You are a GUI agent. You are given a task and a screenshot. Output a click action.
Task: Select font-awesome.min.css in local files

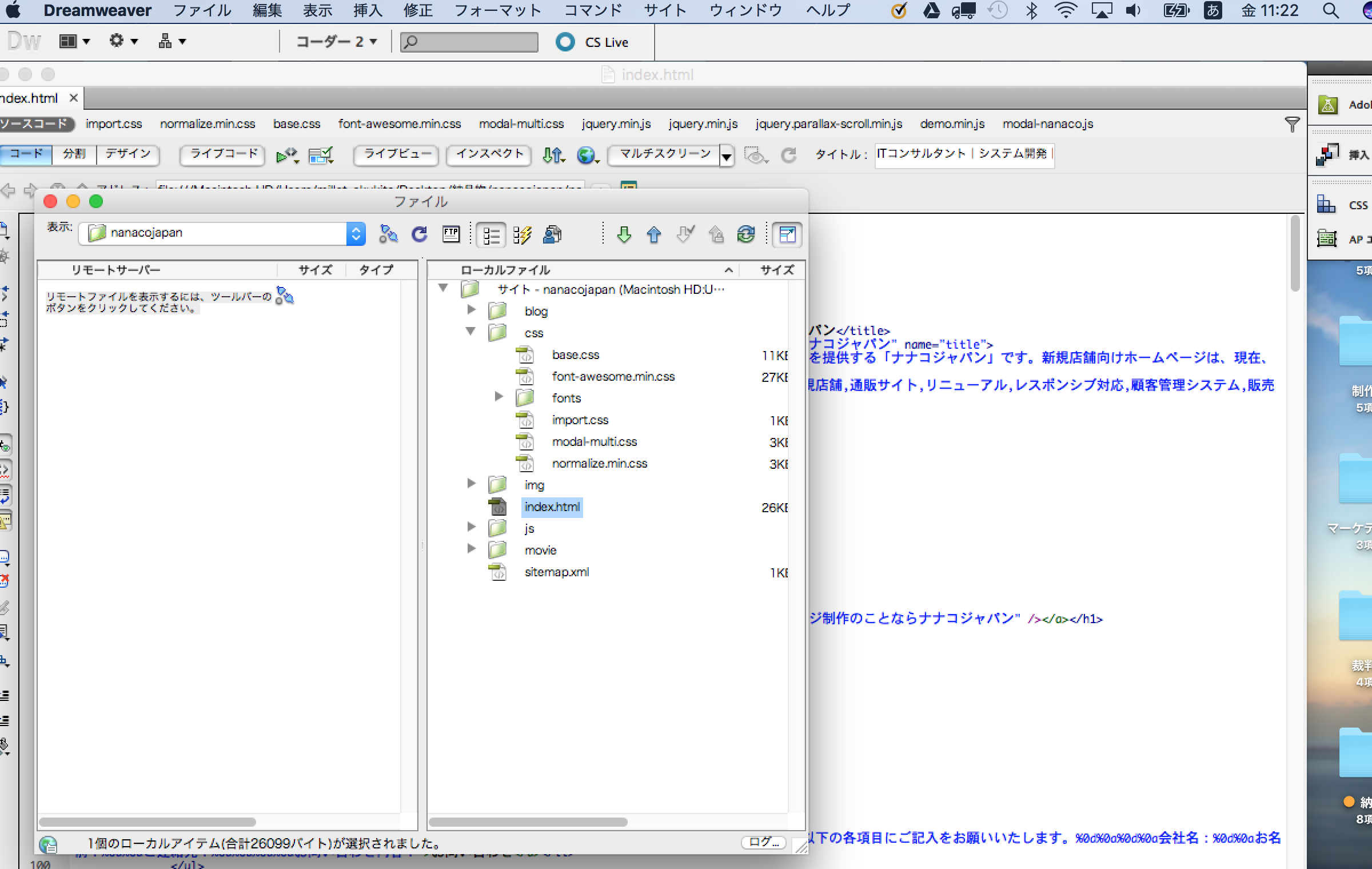click(x=613, y=377)
